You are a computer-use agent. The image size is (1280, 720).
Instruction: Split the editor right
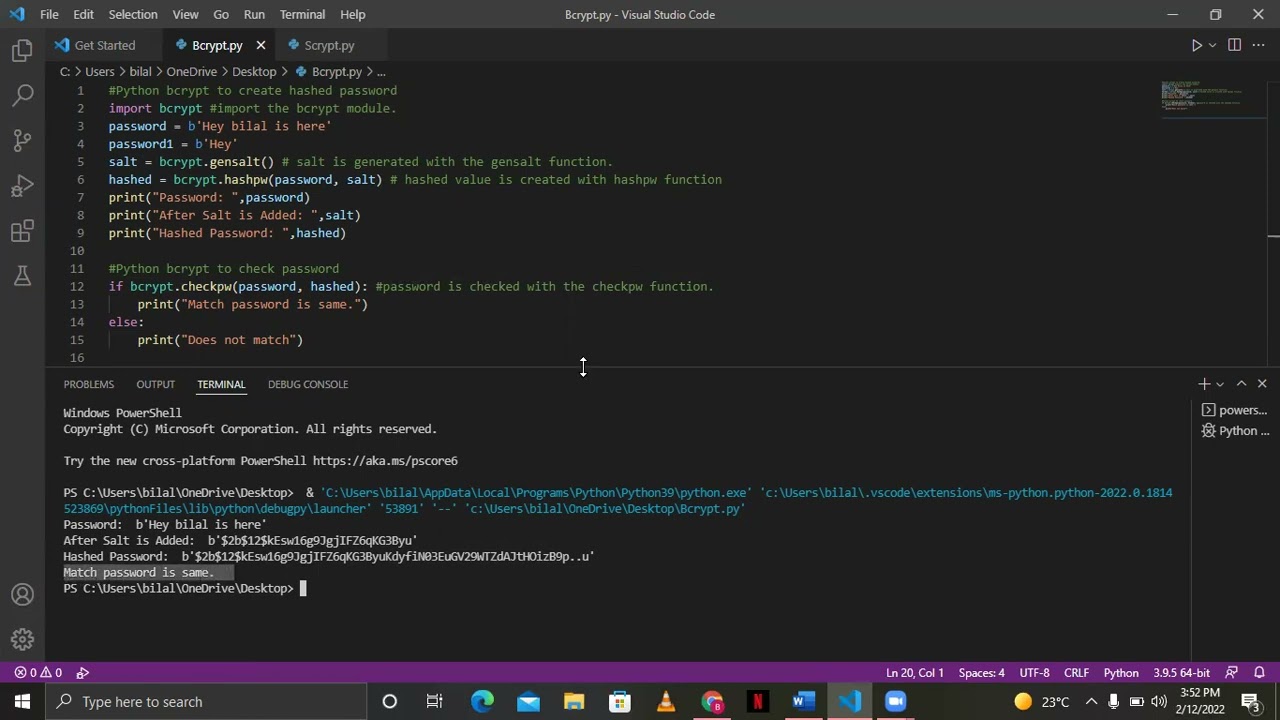pyautogui.click(x=1234, y=45)
